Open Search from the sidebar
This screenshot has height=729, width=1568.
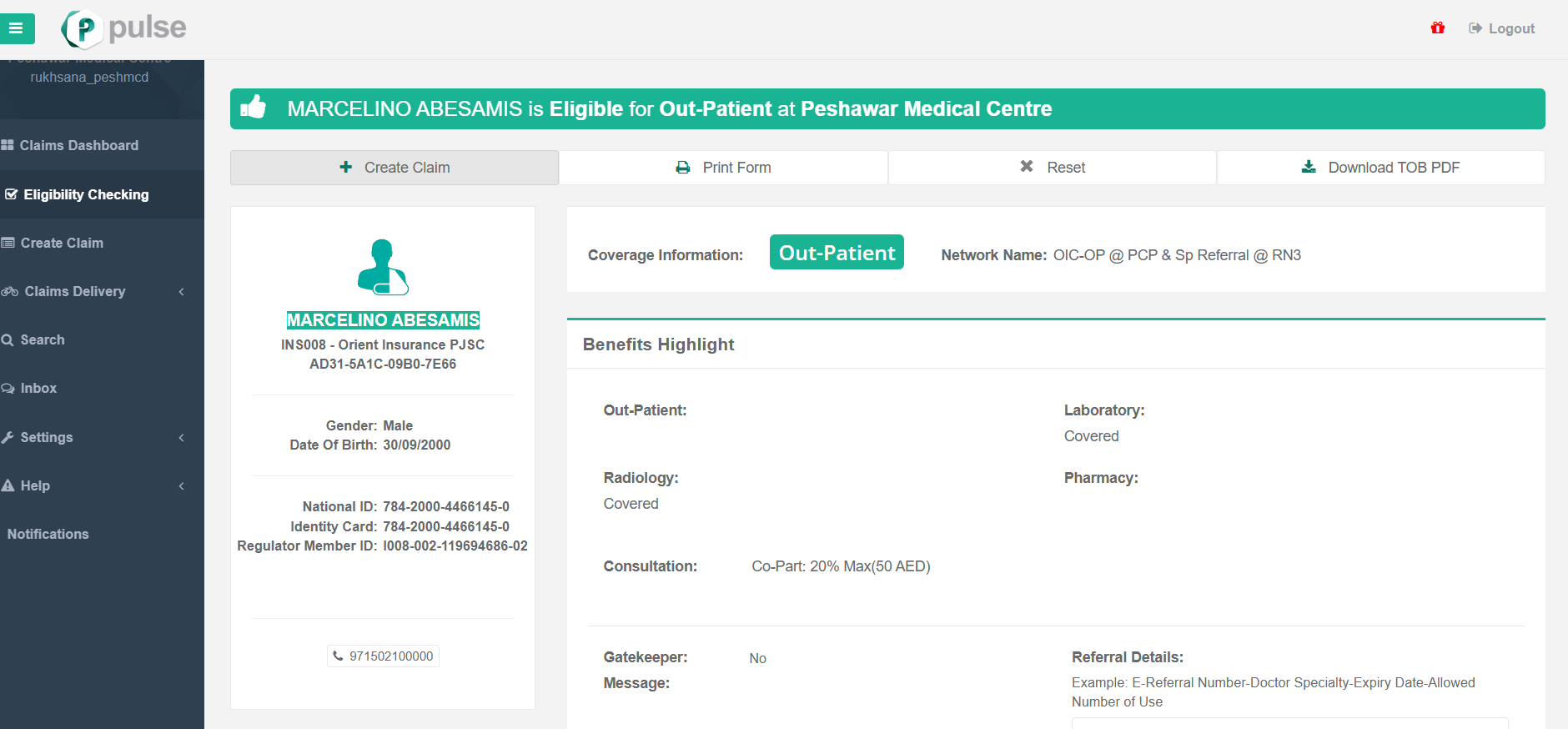coord(42,340)
